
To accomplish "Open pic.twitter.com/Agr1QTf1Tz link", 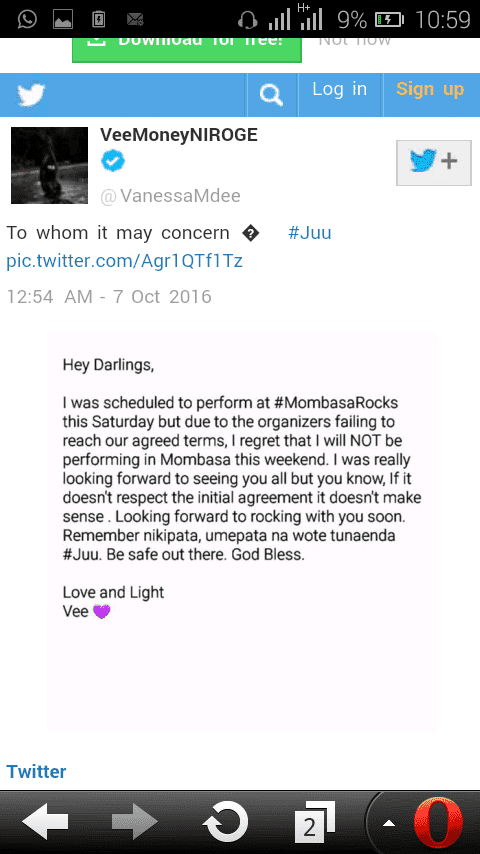I will pyautogui.click(x=124, y=261).
